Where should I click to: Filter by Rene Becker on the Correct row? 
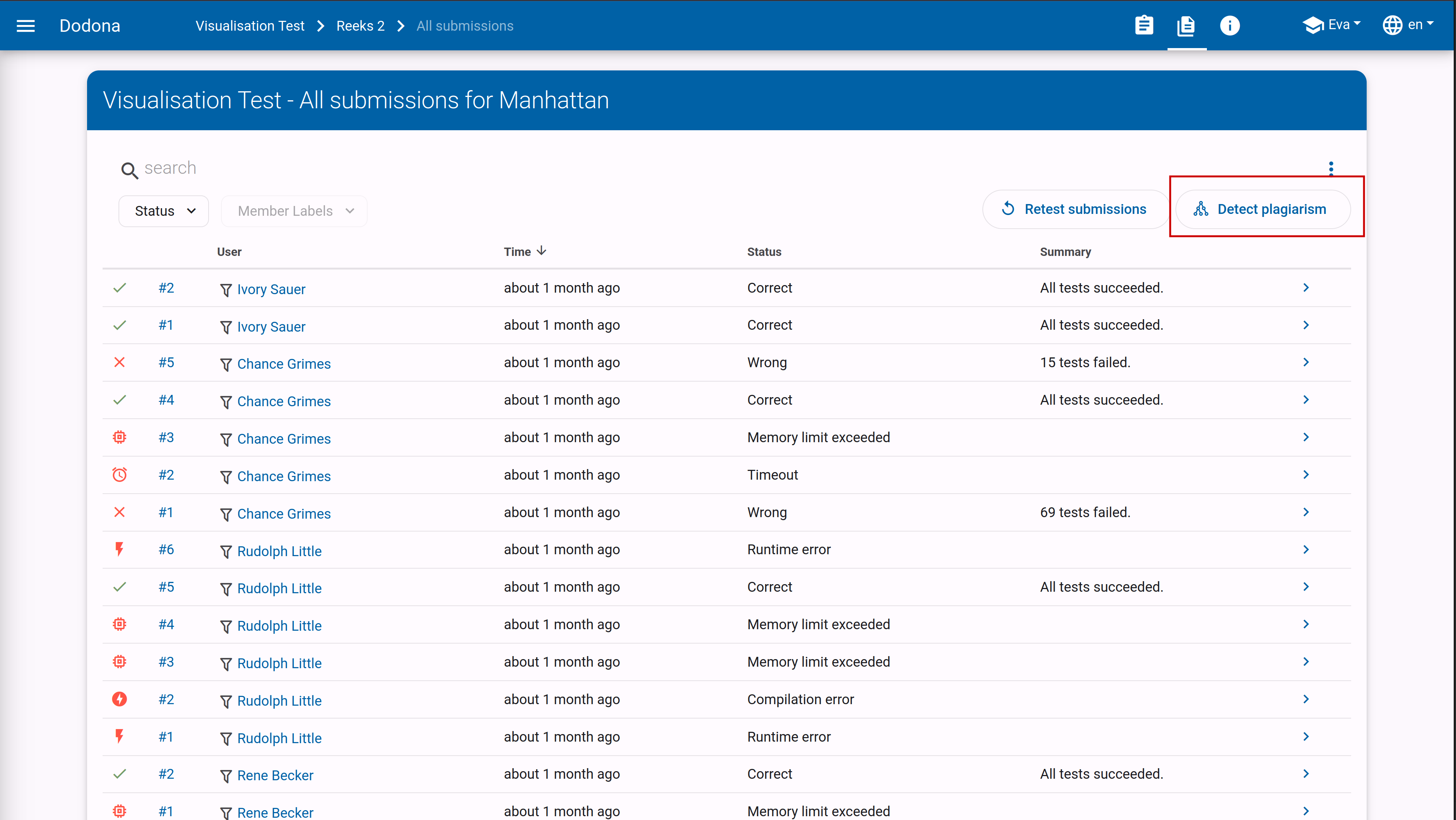226,776
